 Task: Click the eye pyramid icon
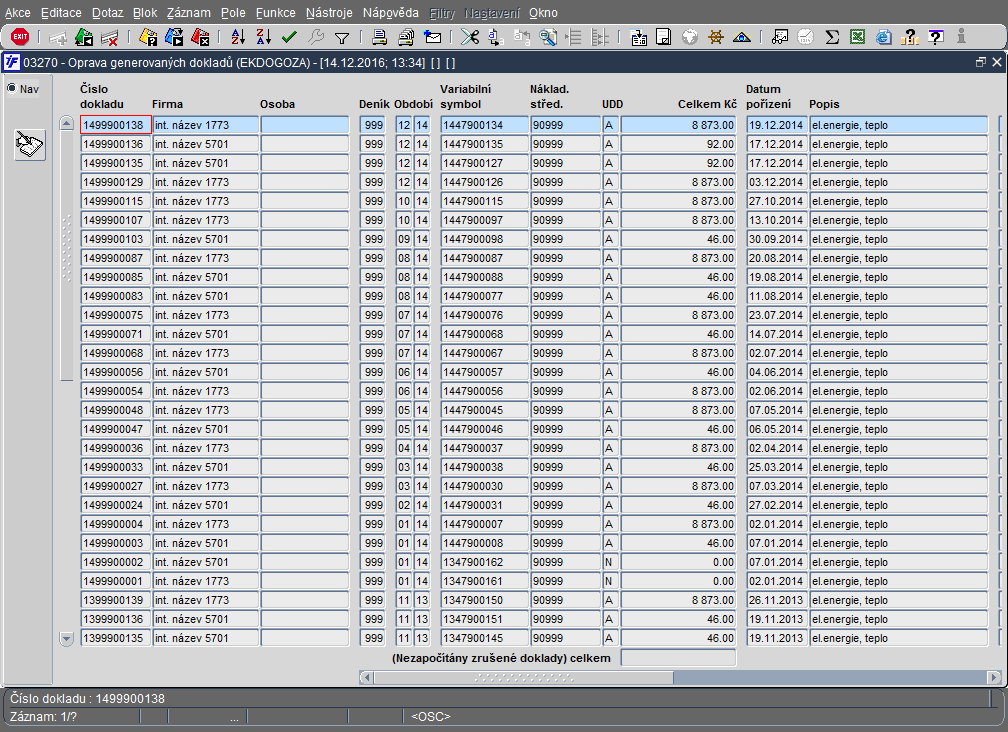point(742,37)
